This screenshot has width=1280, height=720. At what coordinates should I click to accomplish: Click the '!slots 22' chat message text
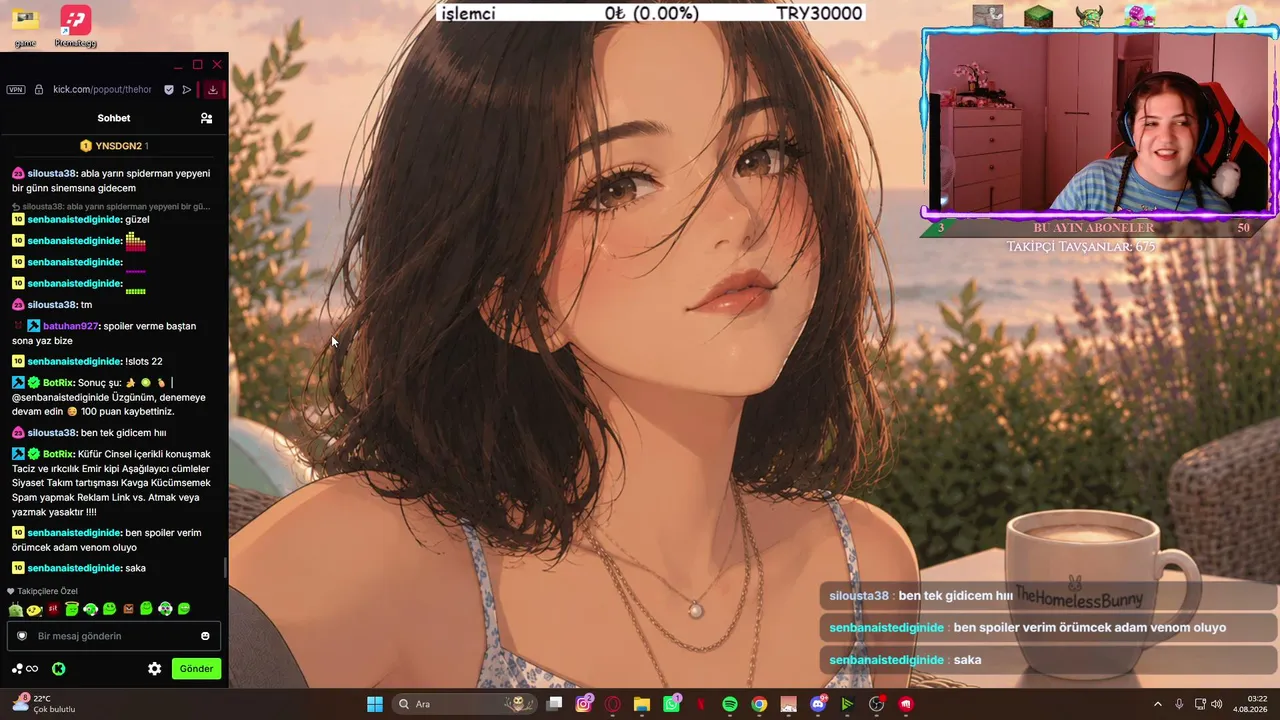(x=144, y=361)
